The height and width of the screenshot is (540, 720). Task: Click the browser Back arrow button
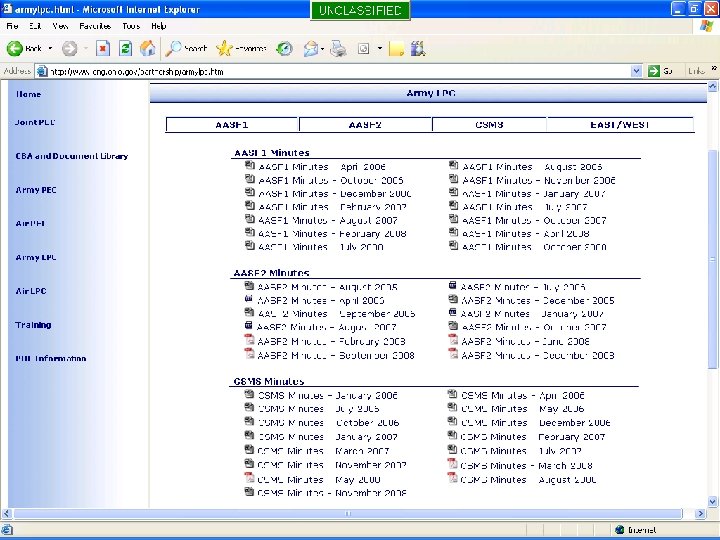[16, 48]
